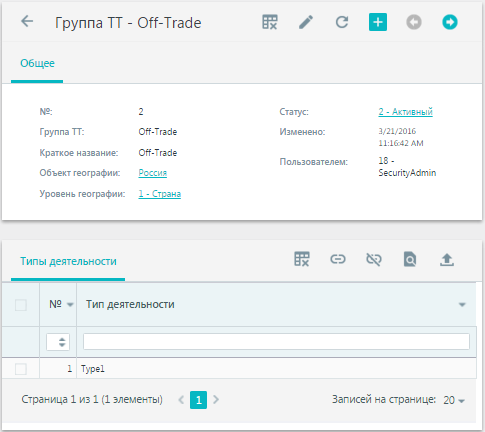Viewport: 485px width, 432px height.
Task: Click inside the Тип деятельности filter field
Action: click(276, 342)
